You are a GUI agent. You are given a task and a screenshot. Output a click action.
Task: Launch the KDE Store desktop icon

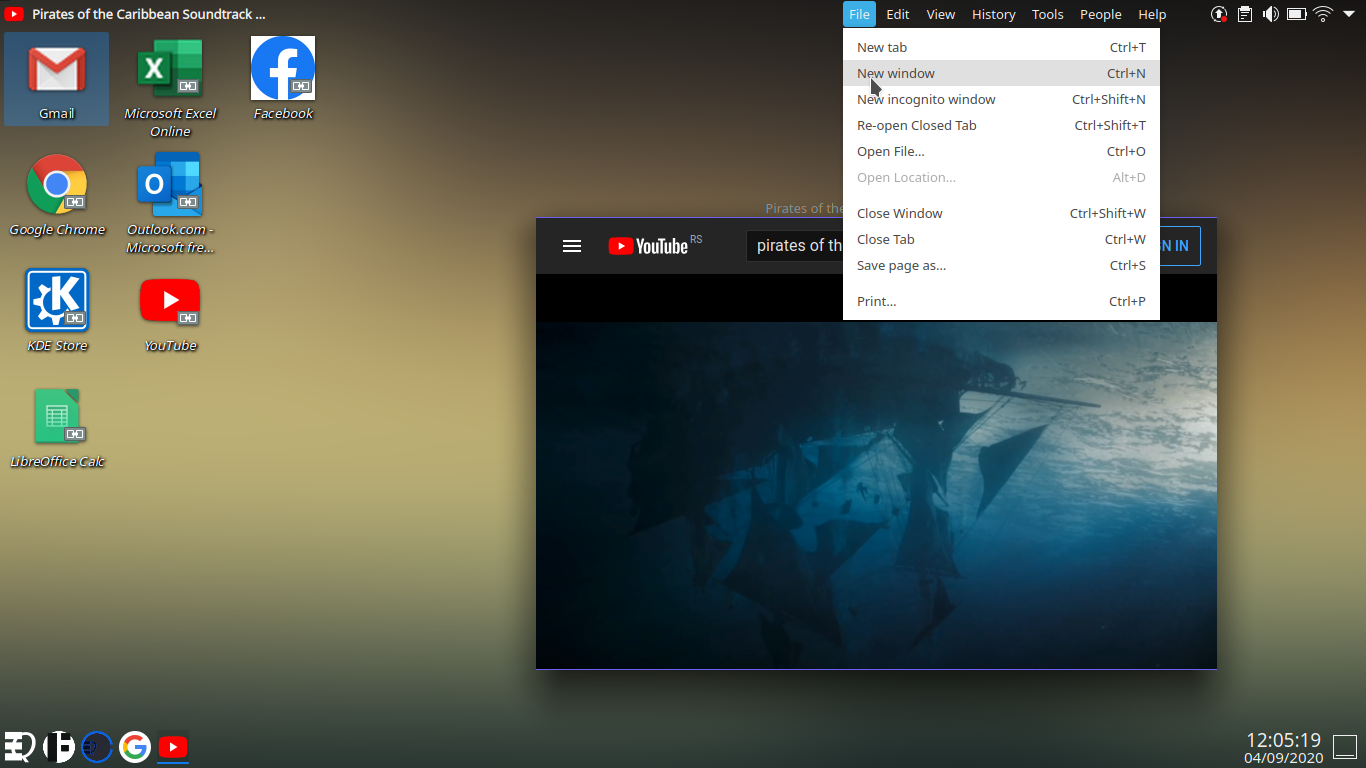(x=57, y=311)
